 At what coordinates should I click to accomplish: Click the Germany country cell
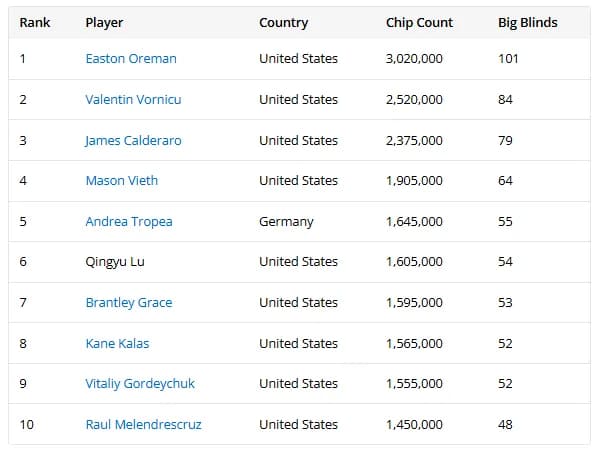[x=286, y=222]
